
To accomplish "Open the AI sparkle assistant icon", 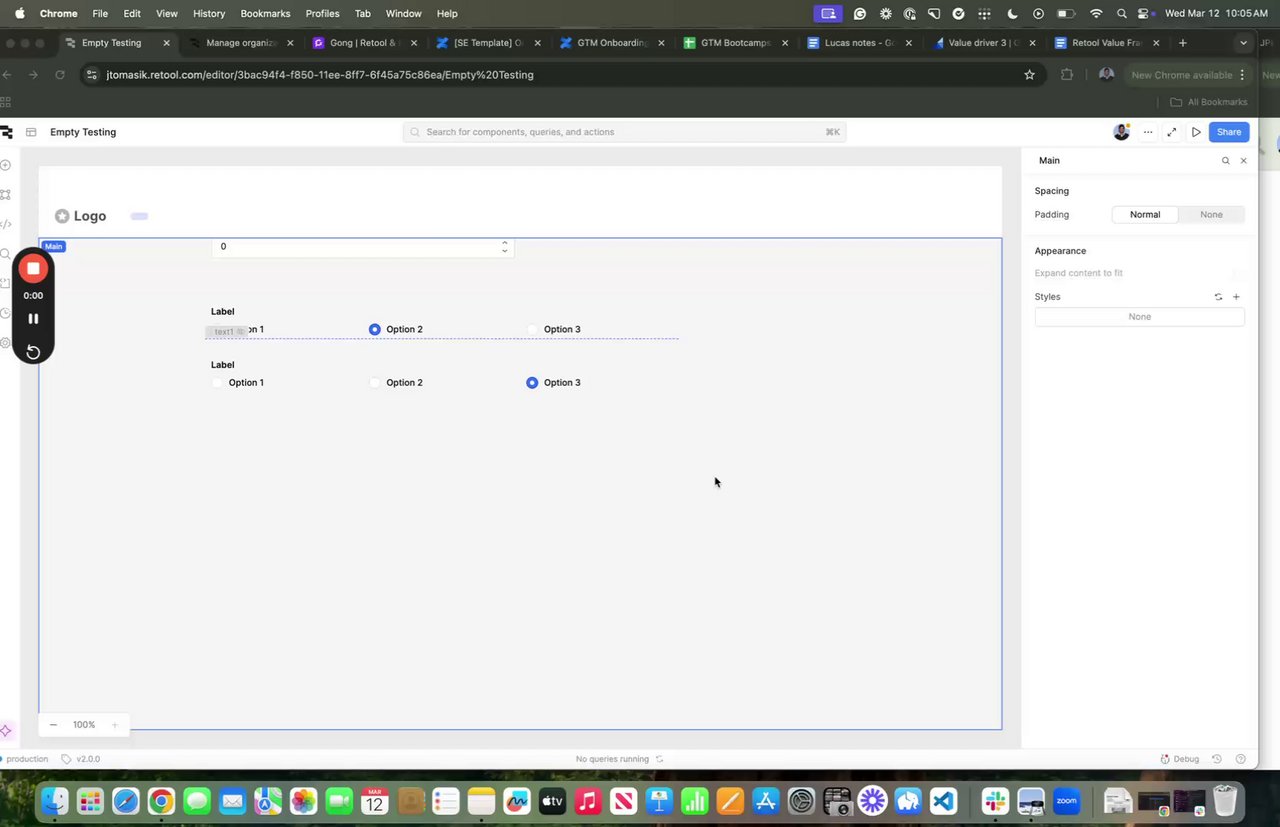I will click(x=5, y=731).
